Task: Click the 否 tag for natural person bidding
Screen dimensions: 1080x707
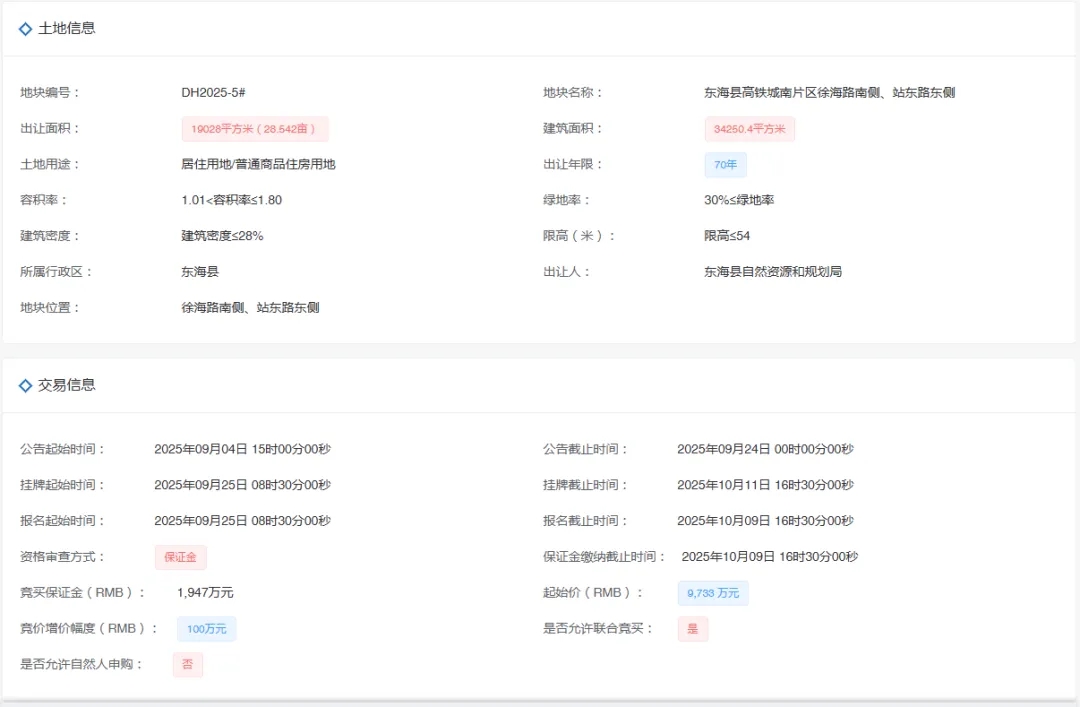Action: (187, 665)
